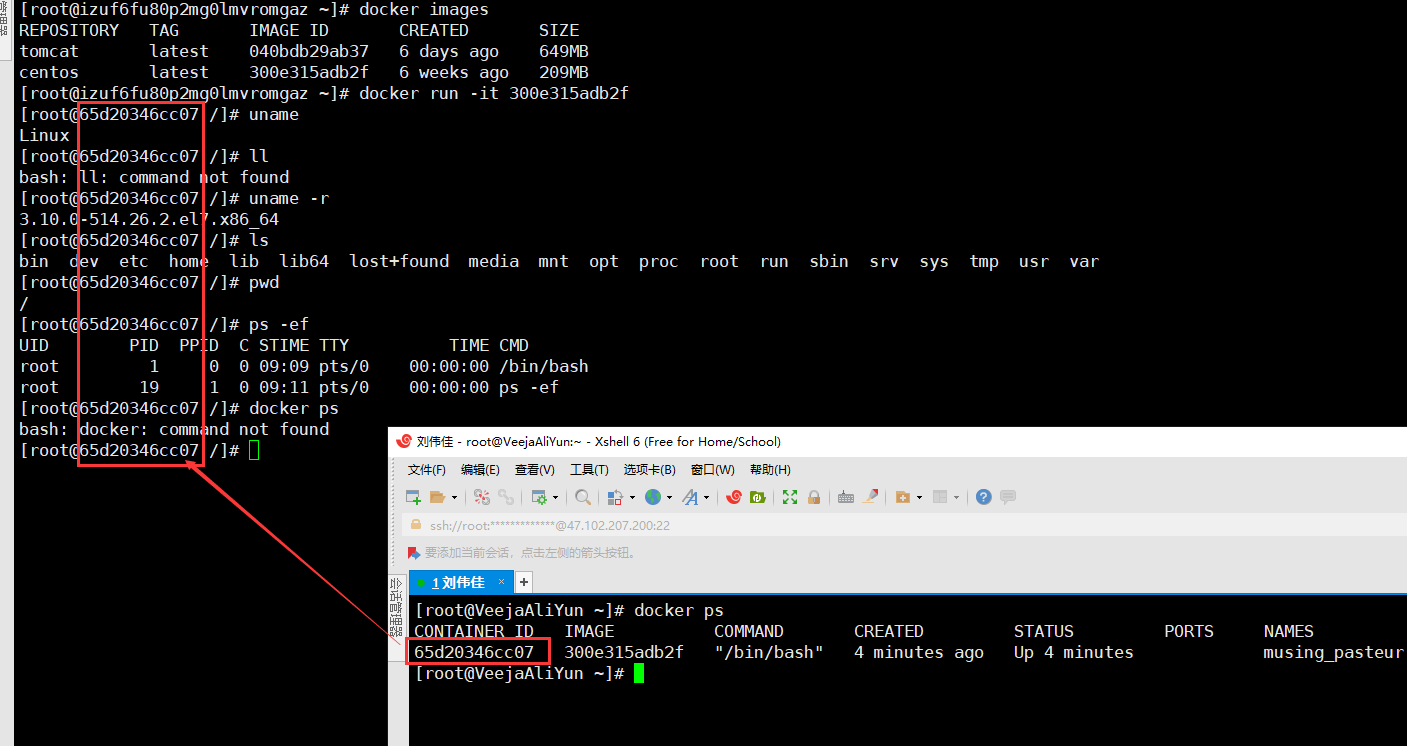The height and width of the screenshot is (746, 1407).
Task: Open the 编辑(E) menu
Action: [480, 470]
